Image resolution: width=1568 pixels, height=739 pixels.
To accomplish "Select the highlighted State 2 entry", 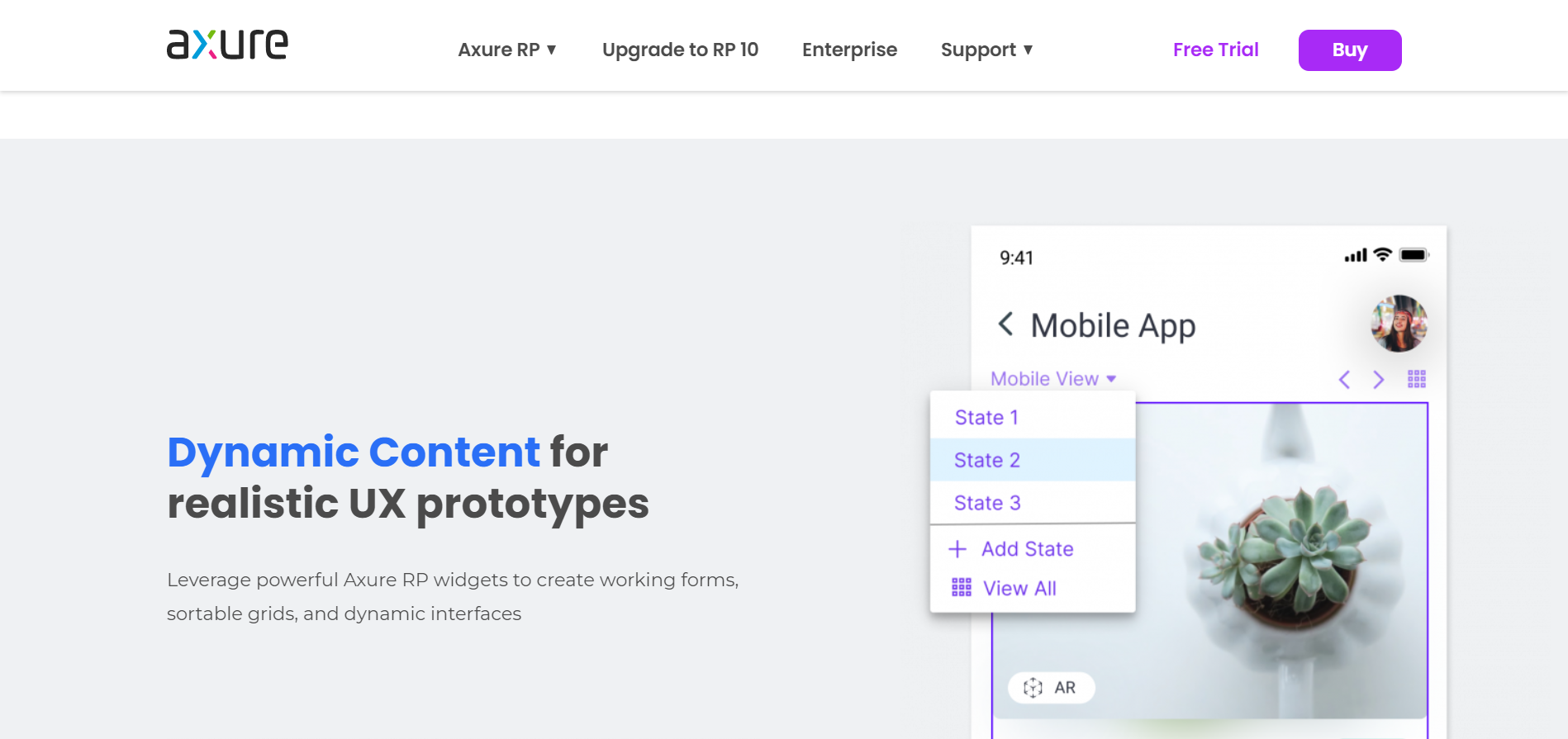I will (x=1033, y=460).
